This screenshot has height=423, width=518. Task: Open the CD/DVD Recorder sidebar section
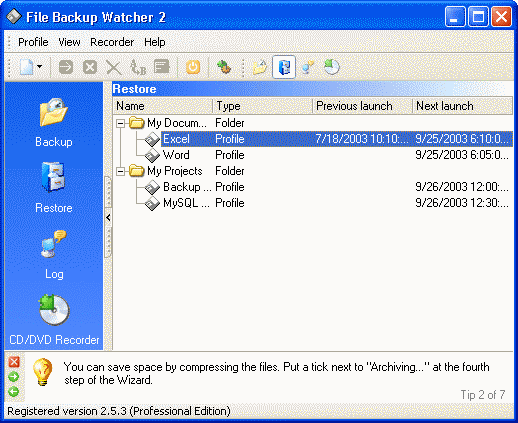pos(54,319)
